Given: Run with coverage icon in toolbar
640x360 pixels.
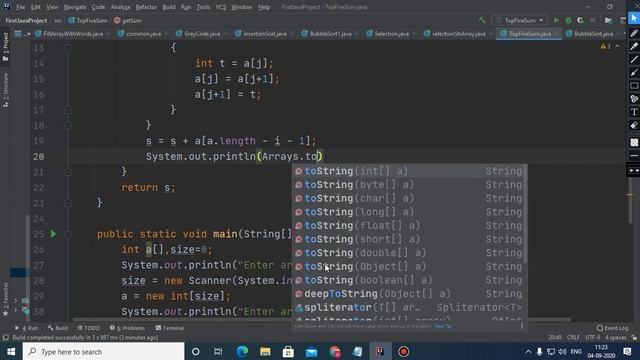Looking at the screenshot, I should [x=580, y=20].
